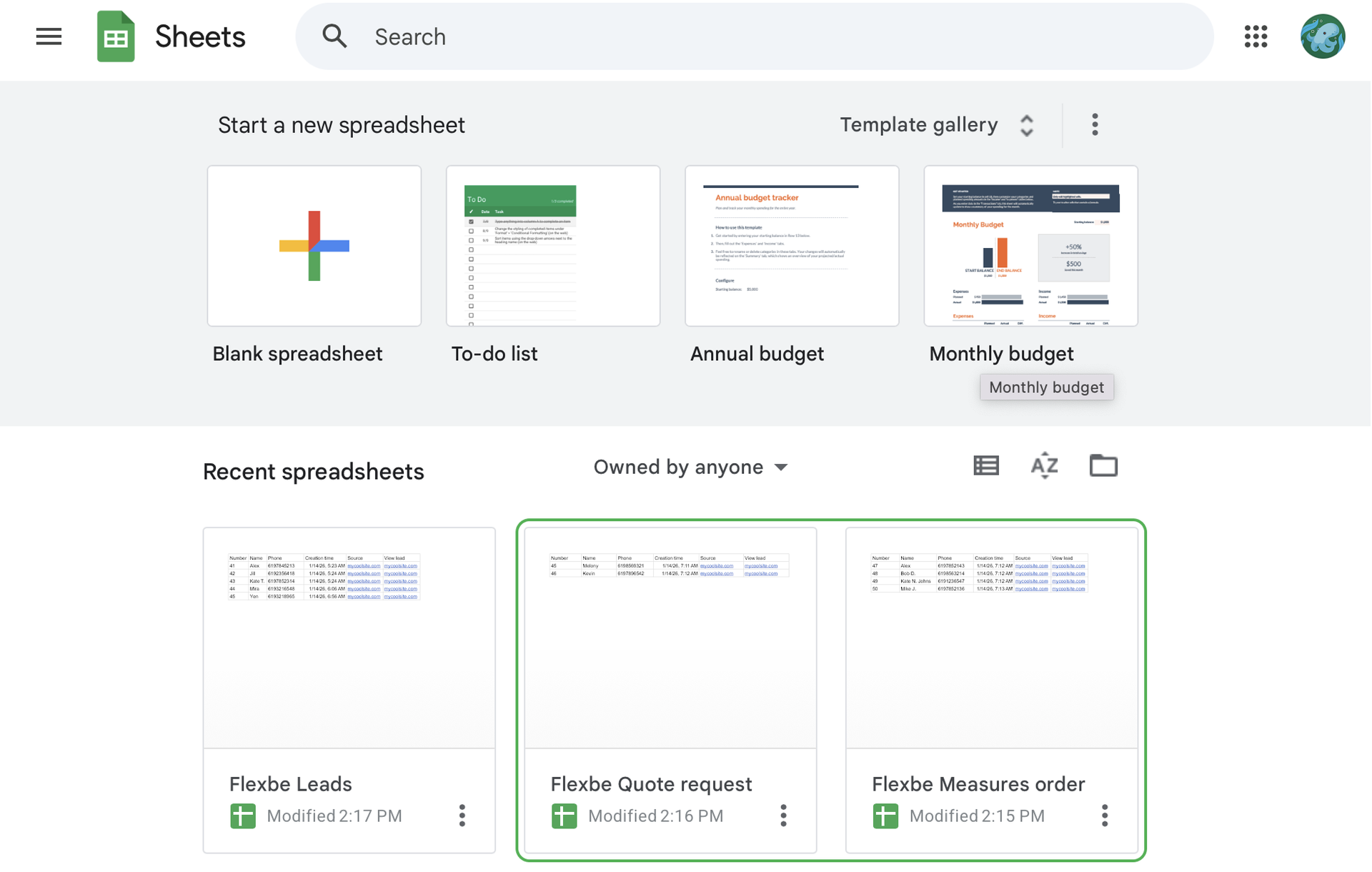
Task: Open the Flexbe Leads spreadsheet
Action: (349, 638)
